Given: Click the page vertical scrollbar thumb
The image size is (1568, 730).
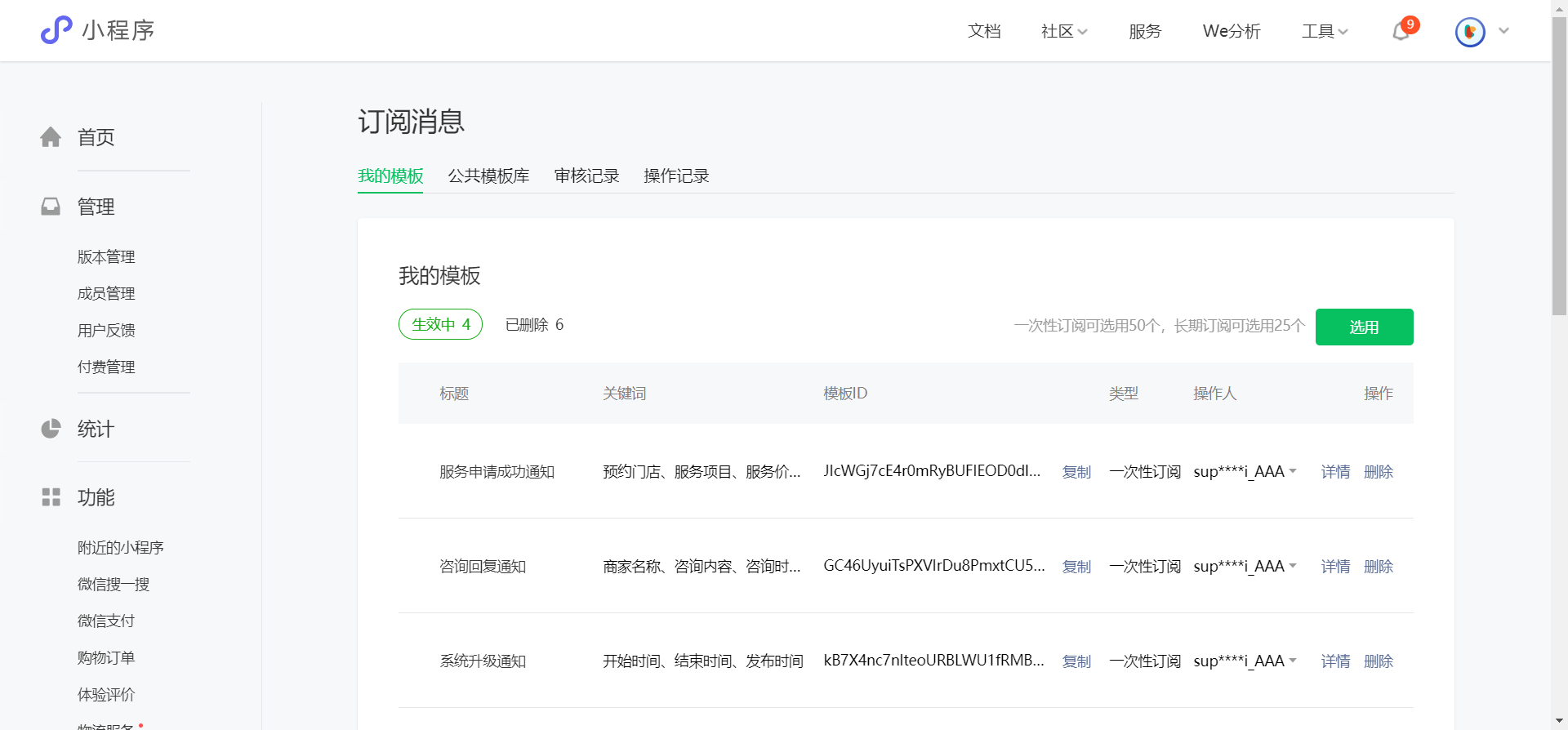Looking at the screenshot, I should [1559, 163].
